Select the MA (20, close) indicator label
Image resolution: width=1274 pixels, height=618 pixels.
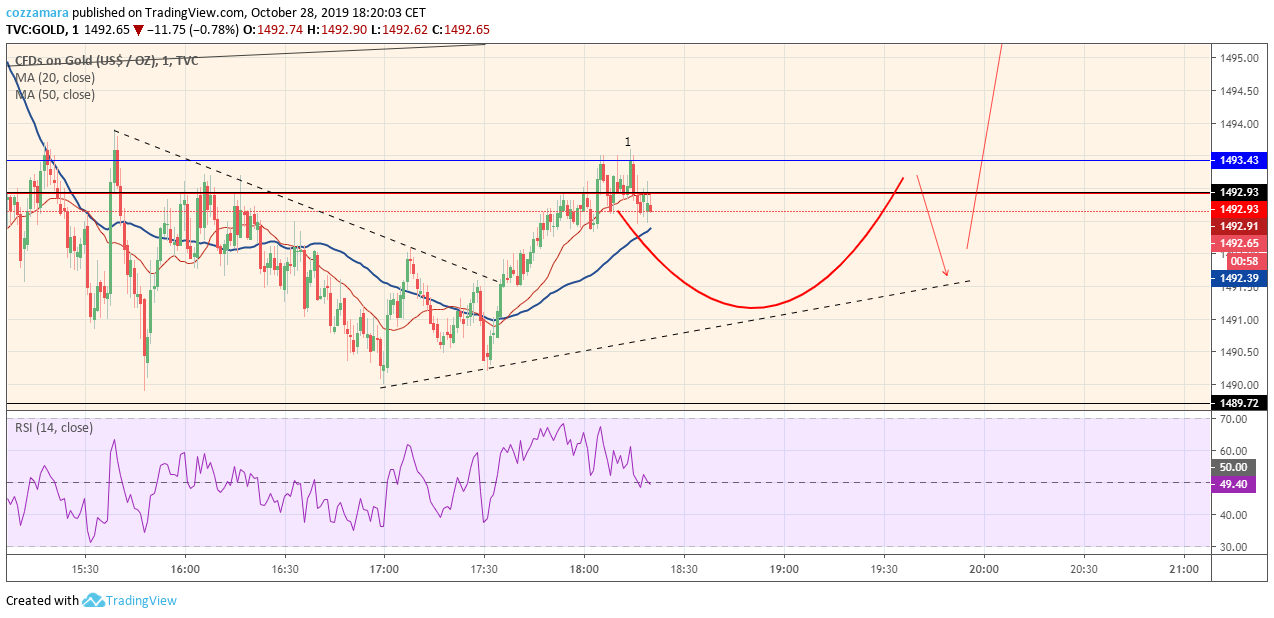55,78
